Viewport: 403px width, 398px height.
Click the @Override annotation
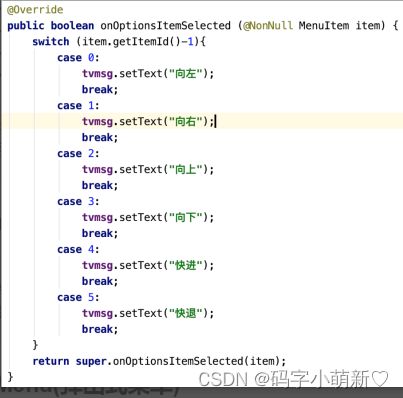pos(35,10)
